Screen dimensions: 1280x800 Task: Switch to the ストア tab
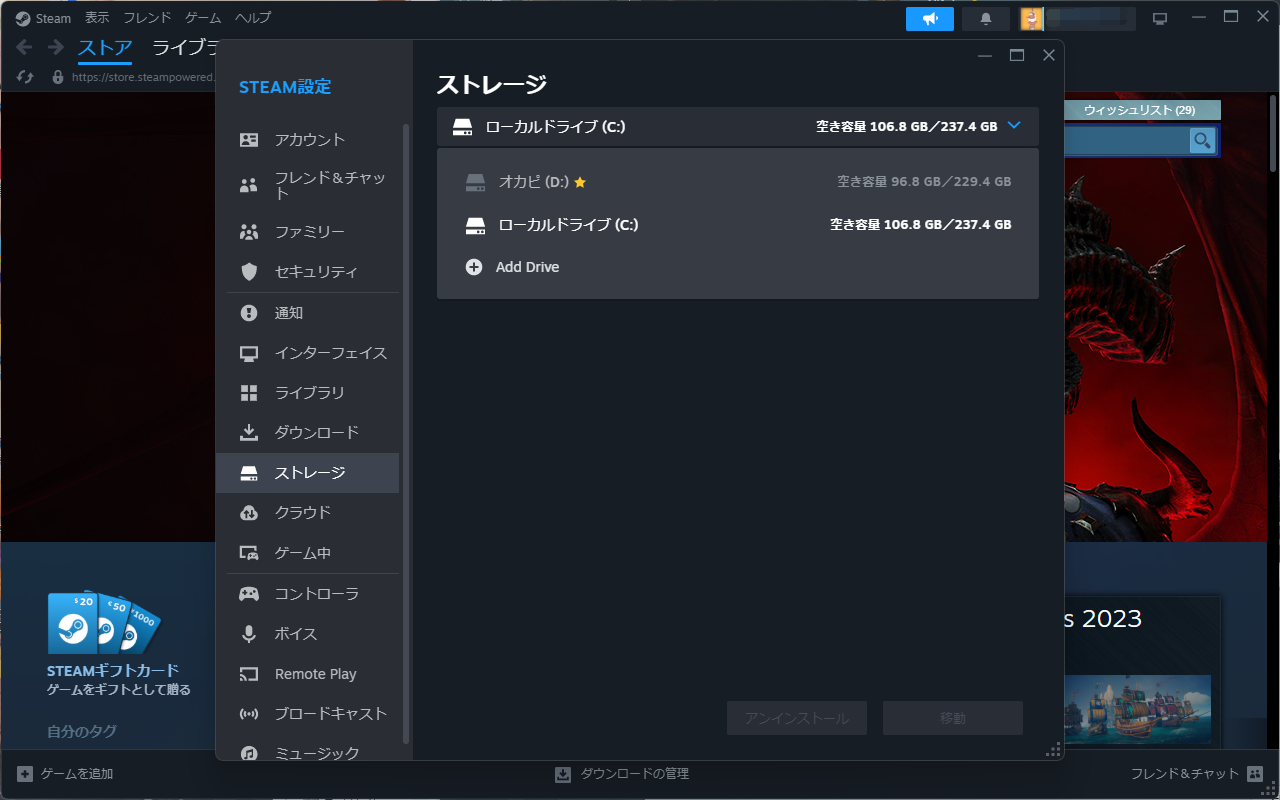coord(104,46)
